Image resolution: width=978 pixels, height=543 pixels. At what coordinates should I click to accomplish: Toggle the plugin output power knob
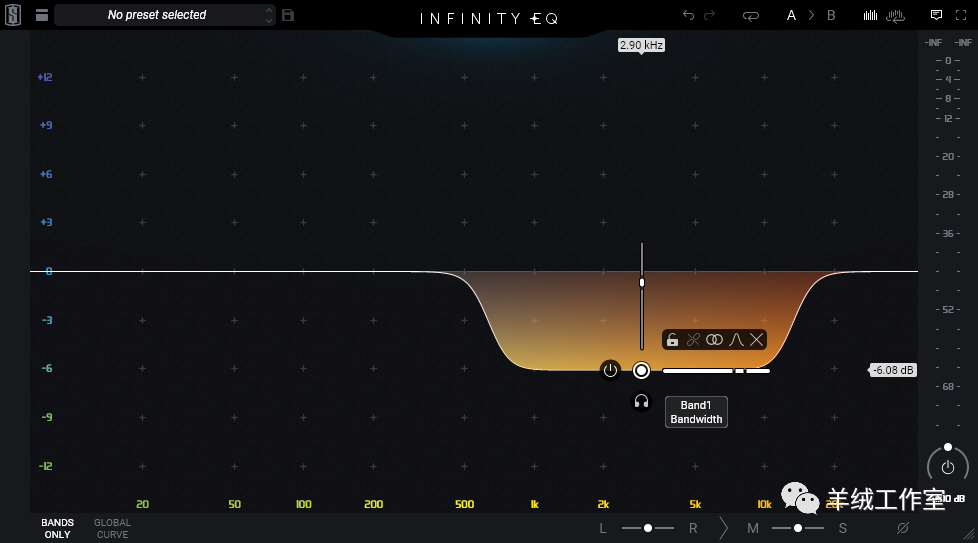(x=948, y=466)
